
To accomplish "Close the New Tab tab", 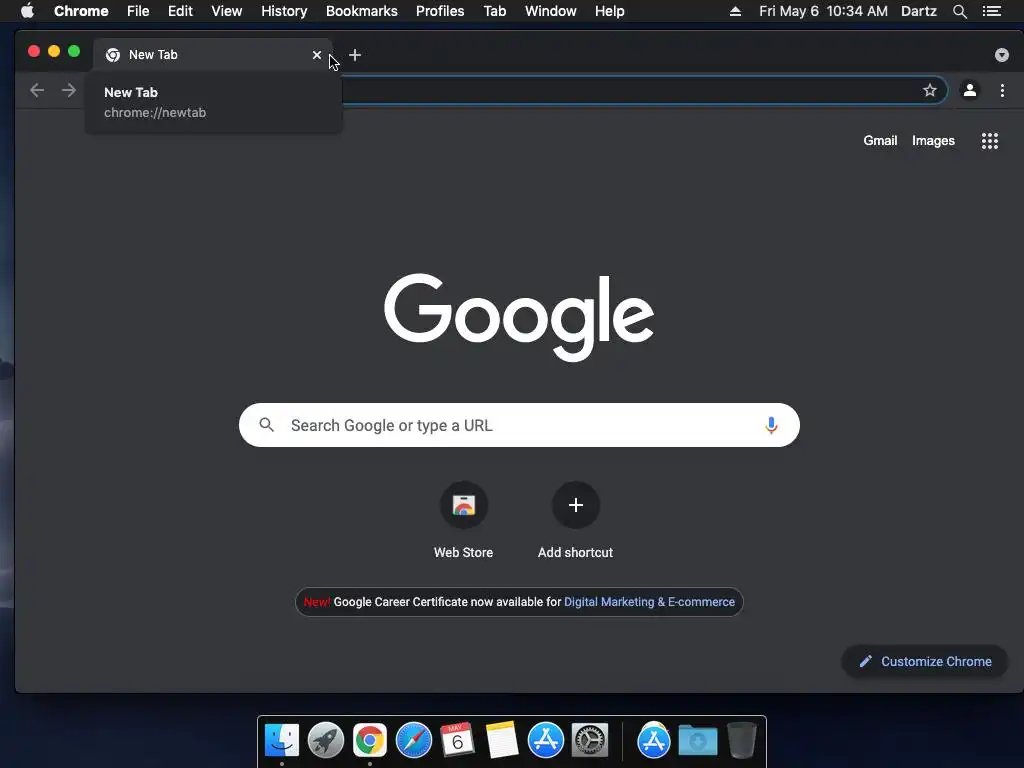I will [317, 55].
